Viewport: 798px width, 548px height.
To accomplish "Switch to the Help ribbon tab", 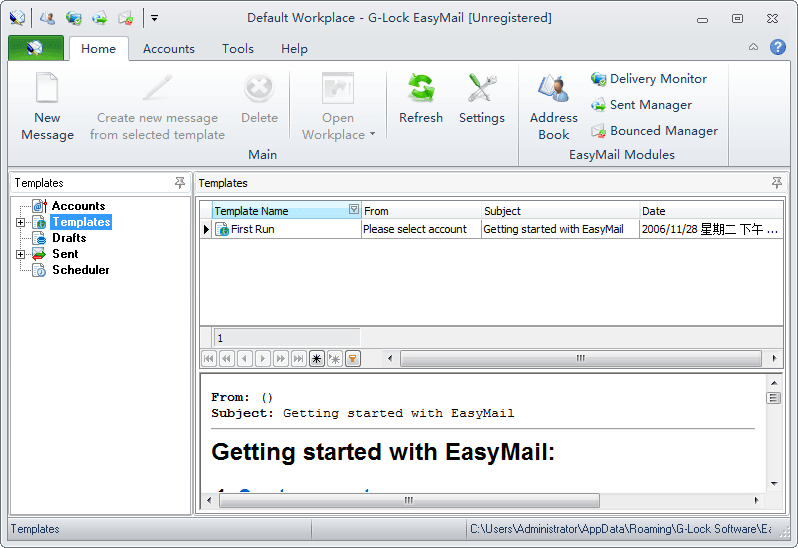I will click(294, 49).
